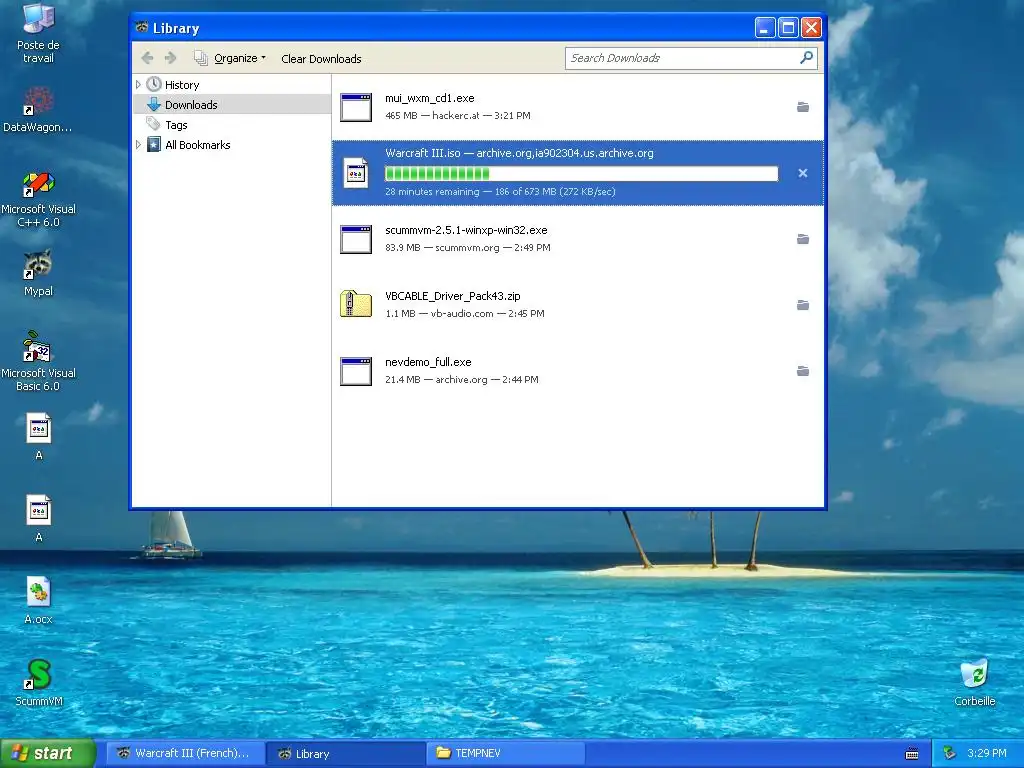Screen dimensions: 1024x768
Task: Switch to TEMPNEV folder taskbar button
Action: [x=505, y=753]
